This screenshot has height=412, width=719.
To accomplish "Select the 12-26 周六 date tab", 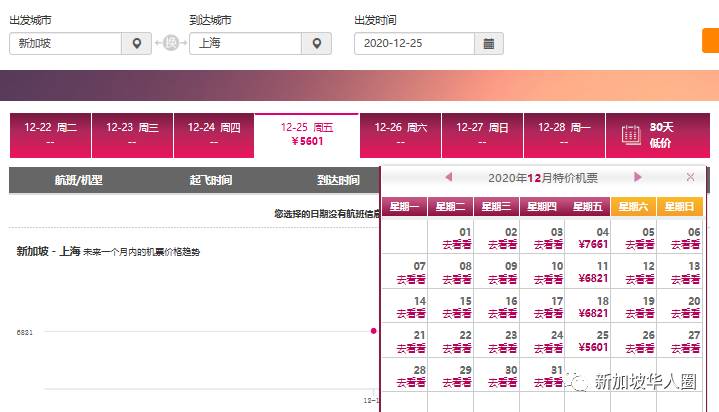I will pyautogui.click(x=400, y=135).
